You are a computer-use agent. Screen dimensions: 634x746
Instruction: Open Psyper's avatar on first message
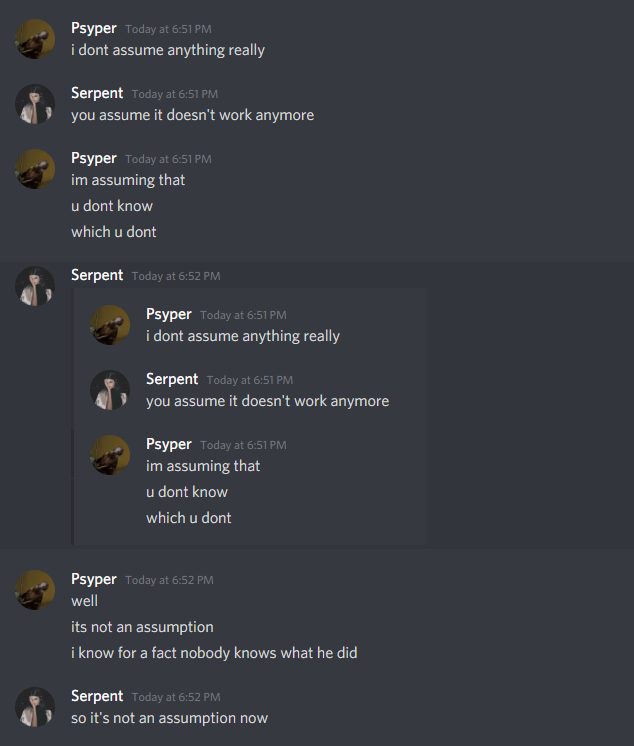pyautogui.click(x=35, y=39)
